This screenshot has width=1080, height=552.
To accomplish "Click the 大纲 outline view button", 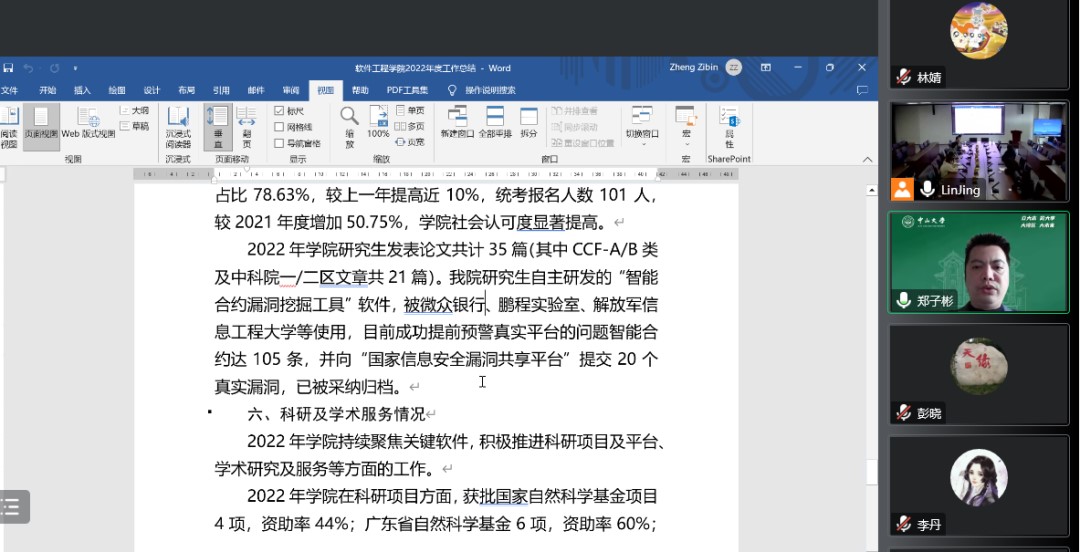I will (x=134, y=111).
